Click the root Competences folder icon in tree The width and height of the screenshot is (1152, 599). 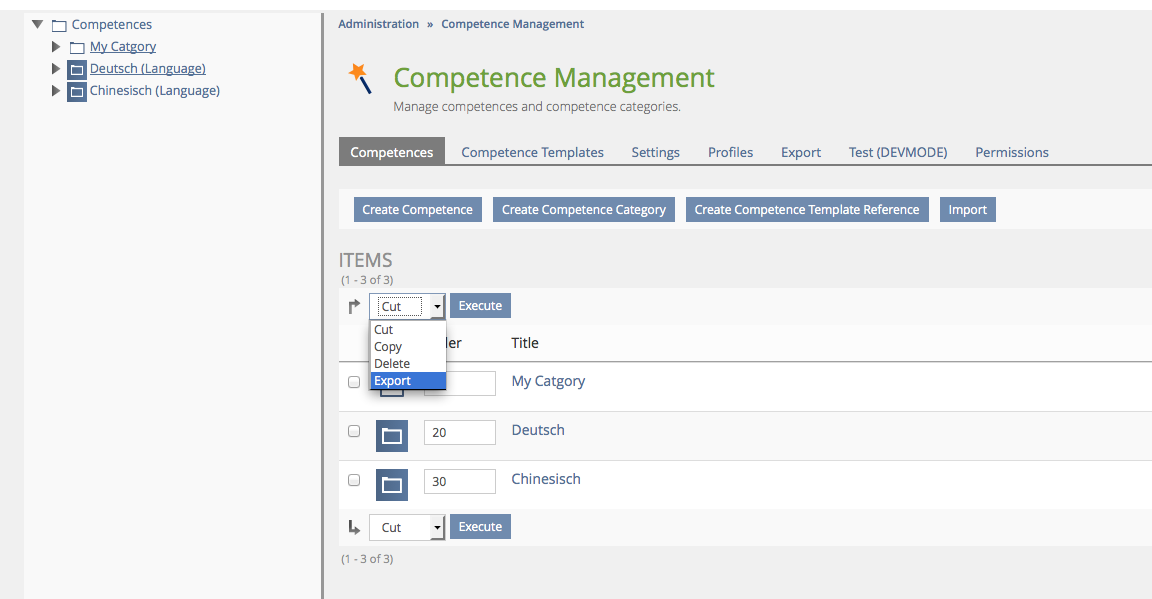(x=59, y=26)
